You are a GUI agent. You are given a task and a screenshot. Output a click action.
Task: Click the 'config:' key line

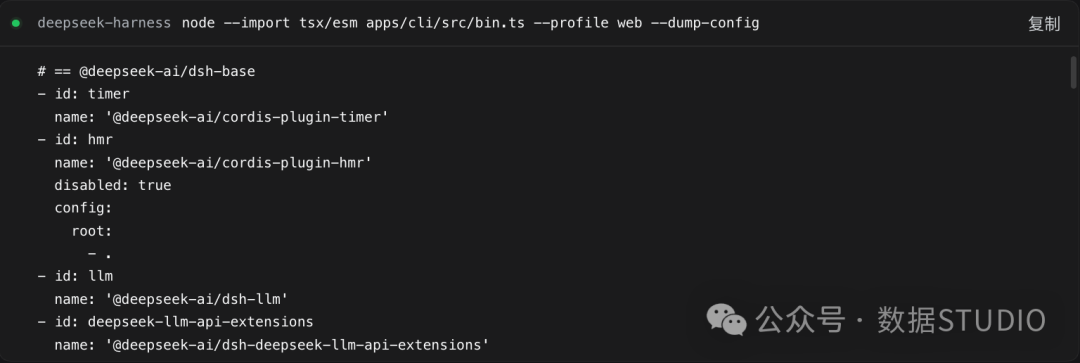[83, 208]
